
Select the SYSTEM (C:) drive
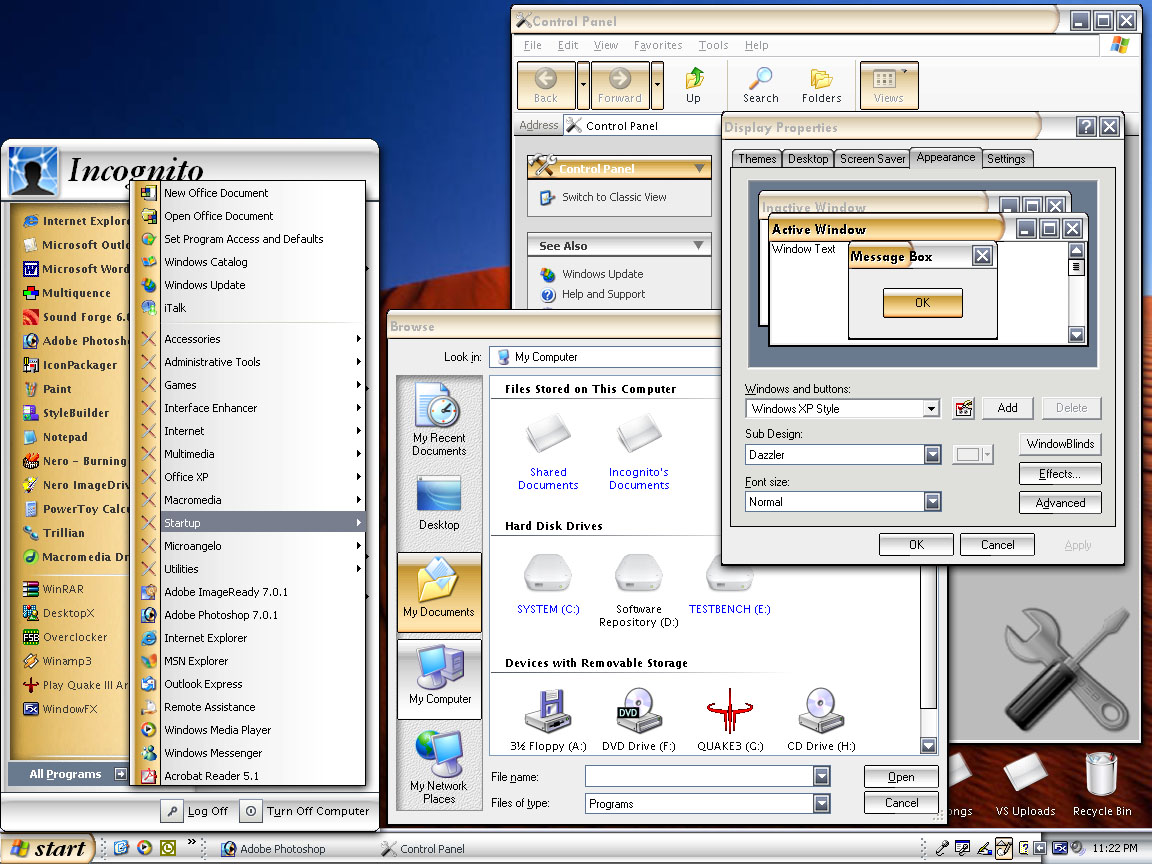[548, 584]
